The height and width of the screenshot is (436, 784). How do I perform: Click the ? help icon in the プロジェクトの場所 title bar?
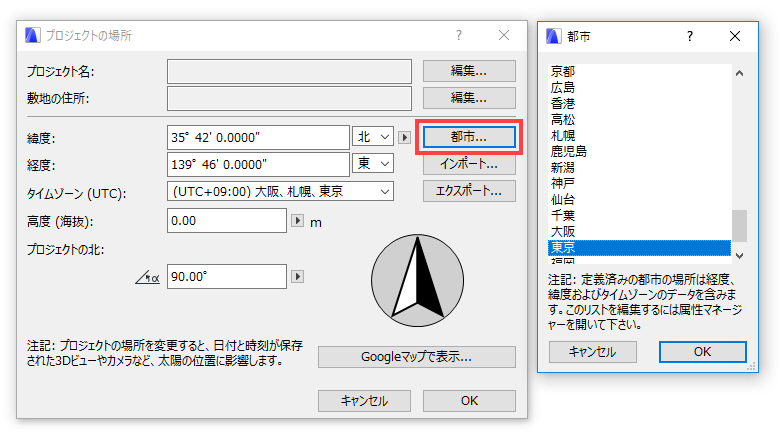click(x=459, y=36)
